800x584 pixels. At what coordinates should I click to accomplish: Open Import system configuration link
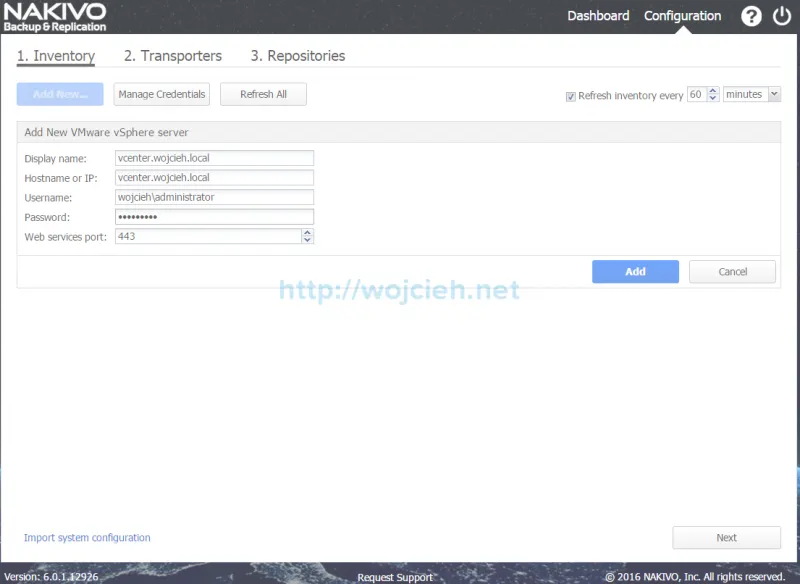point(87,538)
